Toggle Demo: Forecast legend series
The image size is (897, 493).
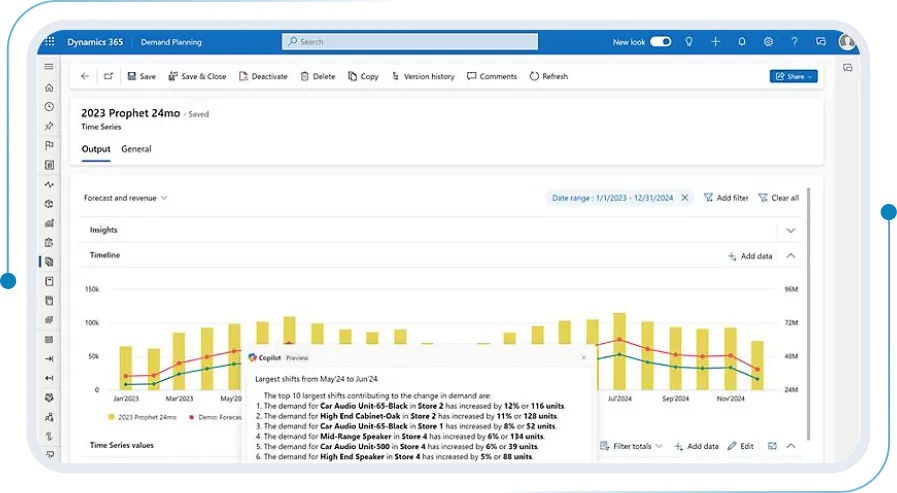(x=215, y=417)
